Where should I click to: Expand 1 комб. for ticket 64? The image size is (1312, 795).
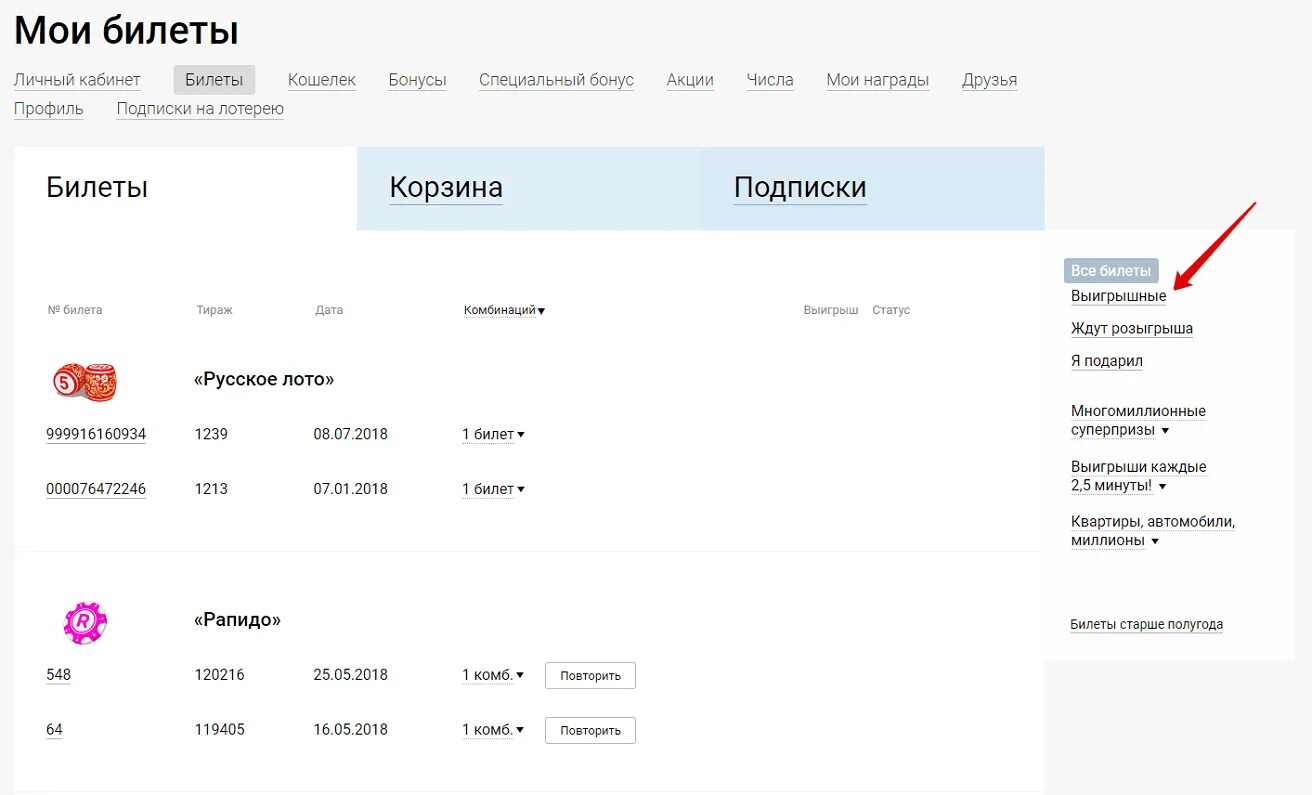[x=493, y=730]
